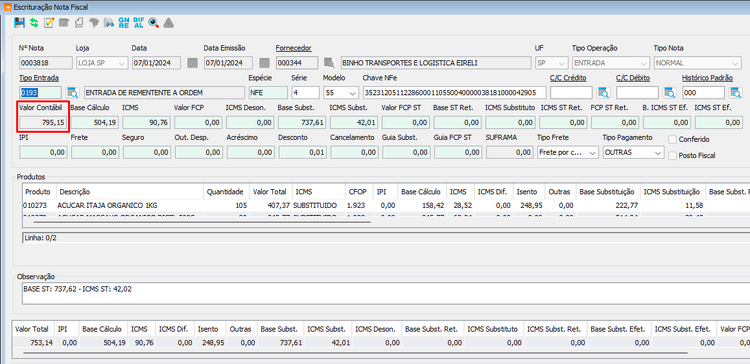Click the ICMS Subst. field 42,01

(x=354, y=123)
